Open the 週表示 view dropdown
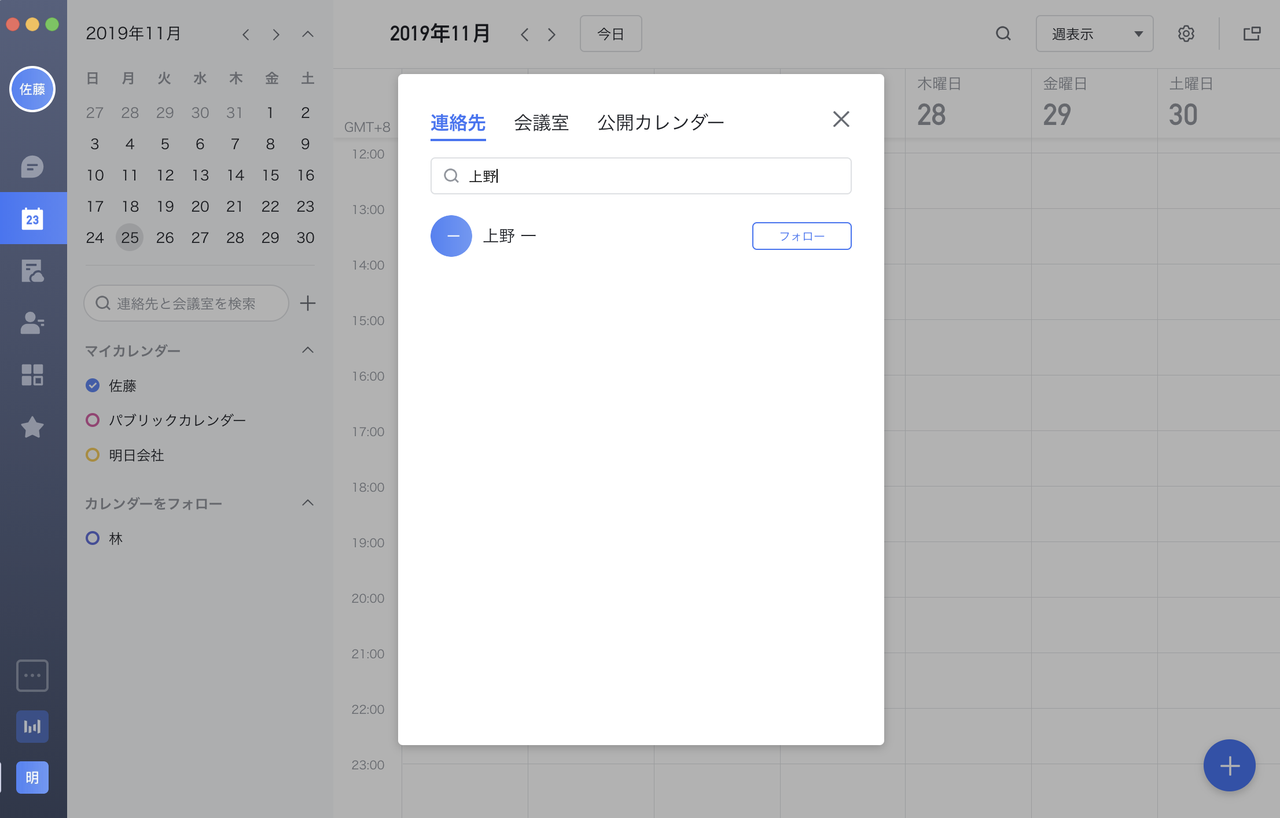Screen dimensions: 1280x818 click(1094, 34)
